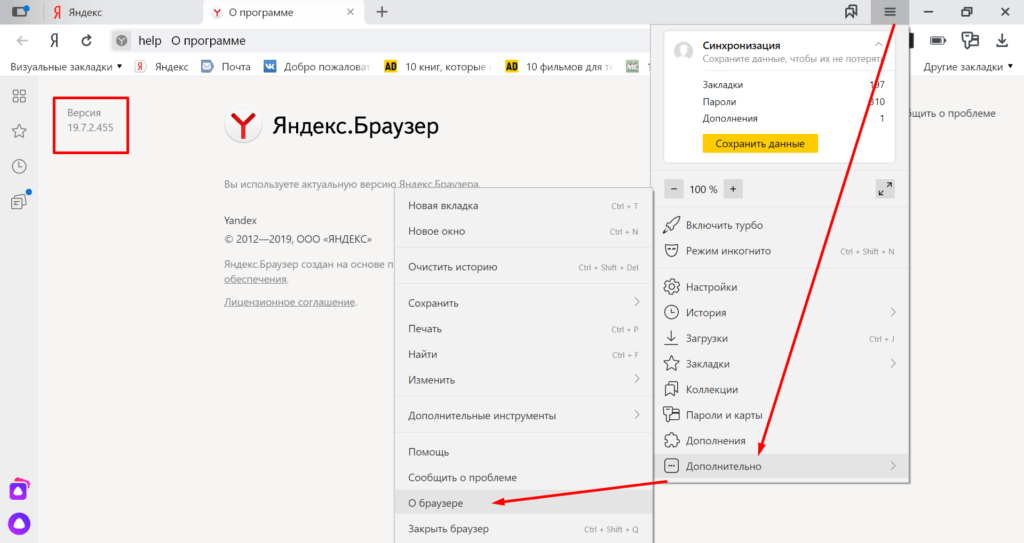Open 'Добро пожаловать' VK bookmark

(x=317, y=67)
